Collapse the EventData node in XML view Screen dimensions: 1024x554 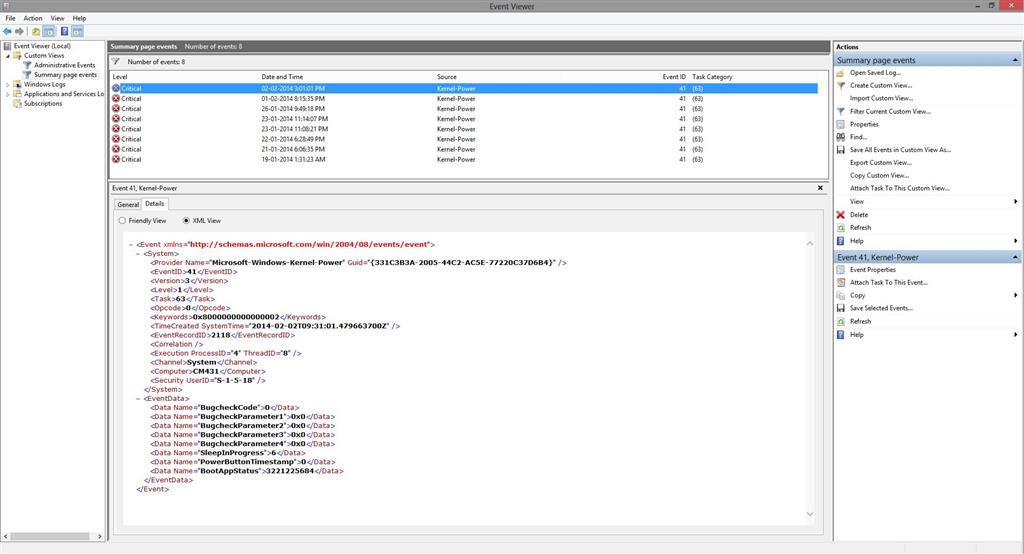tap(138, 399)
